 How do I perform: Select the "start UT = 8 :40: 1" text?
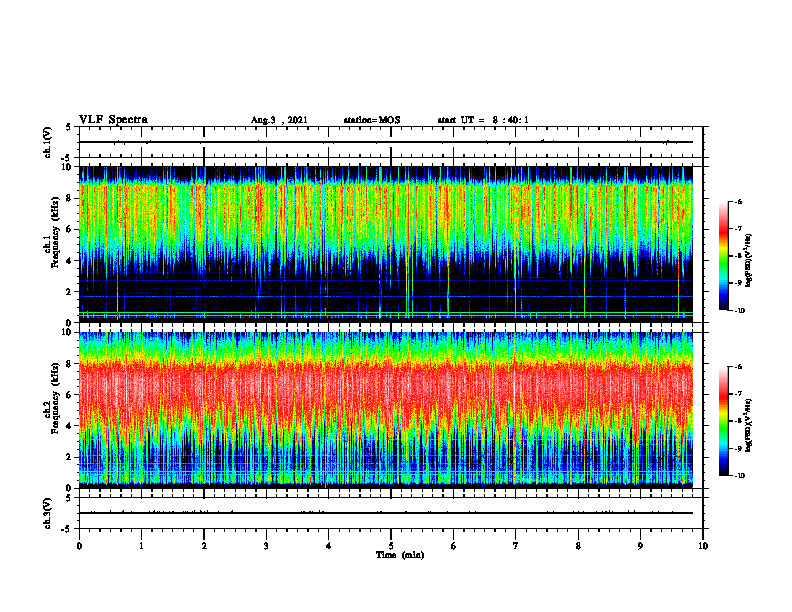[x=483, y=120]
